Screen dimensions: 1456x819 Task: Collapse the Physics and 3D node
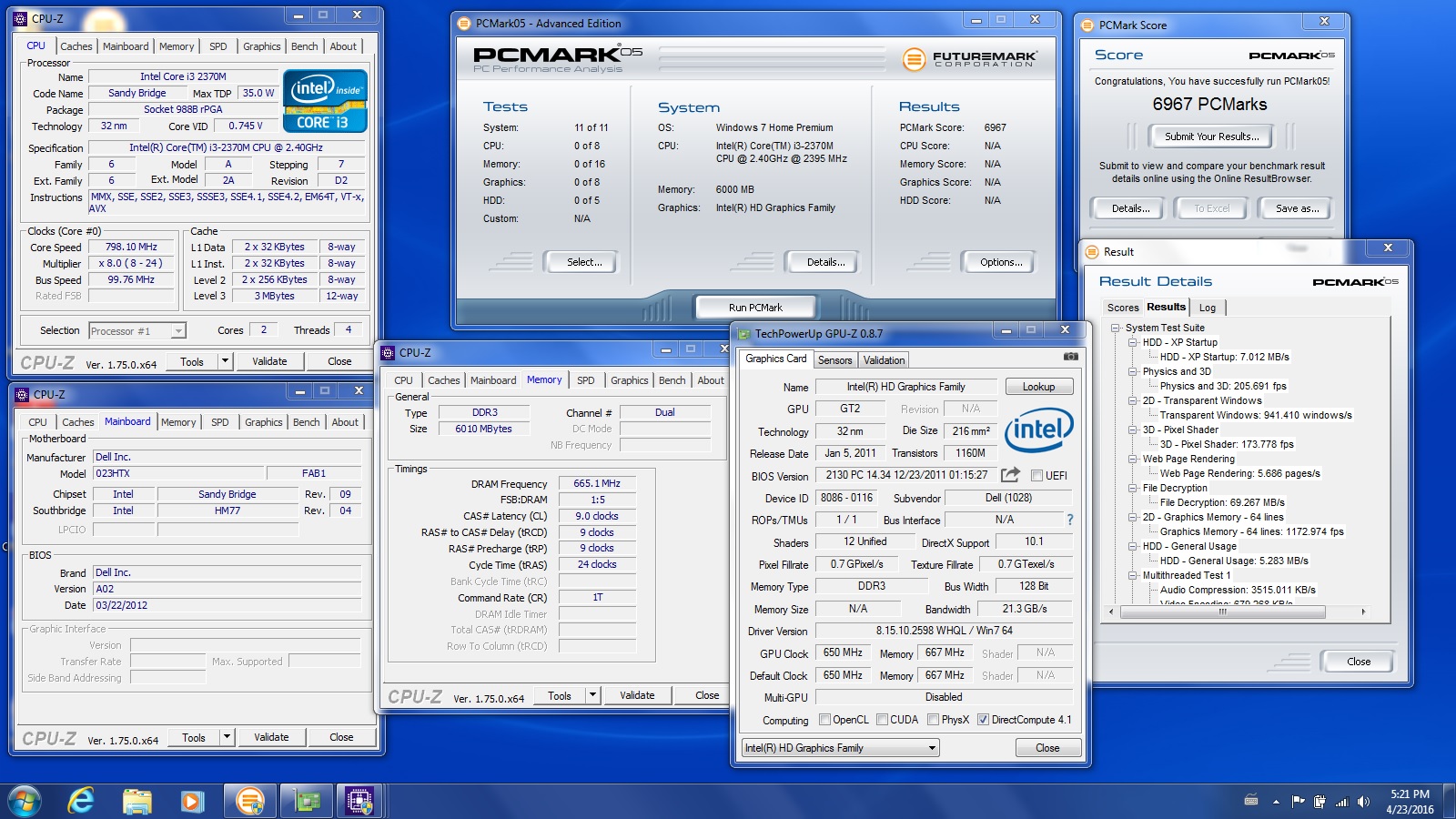click(1133, 371)
